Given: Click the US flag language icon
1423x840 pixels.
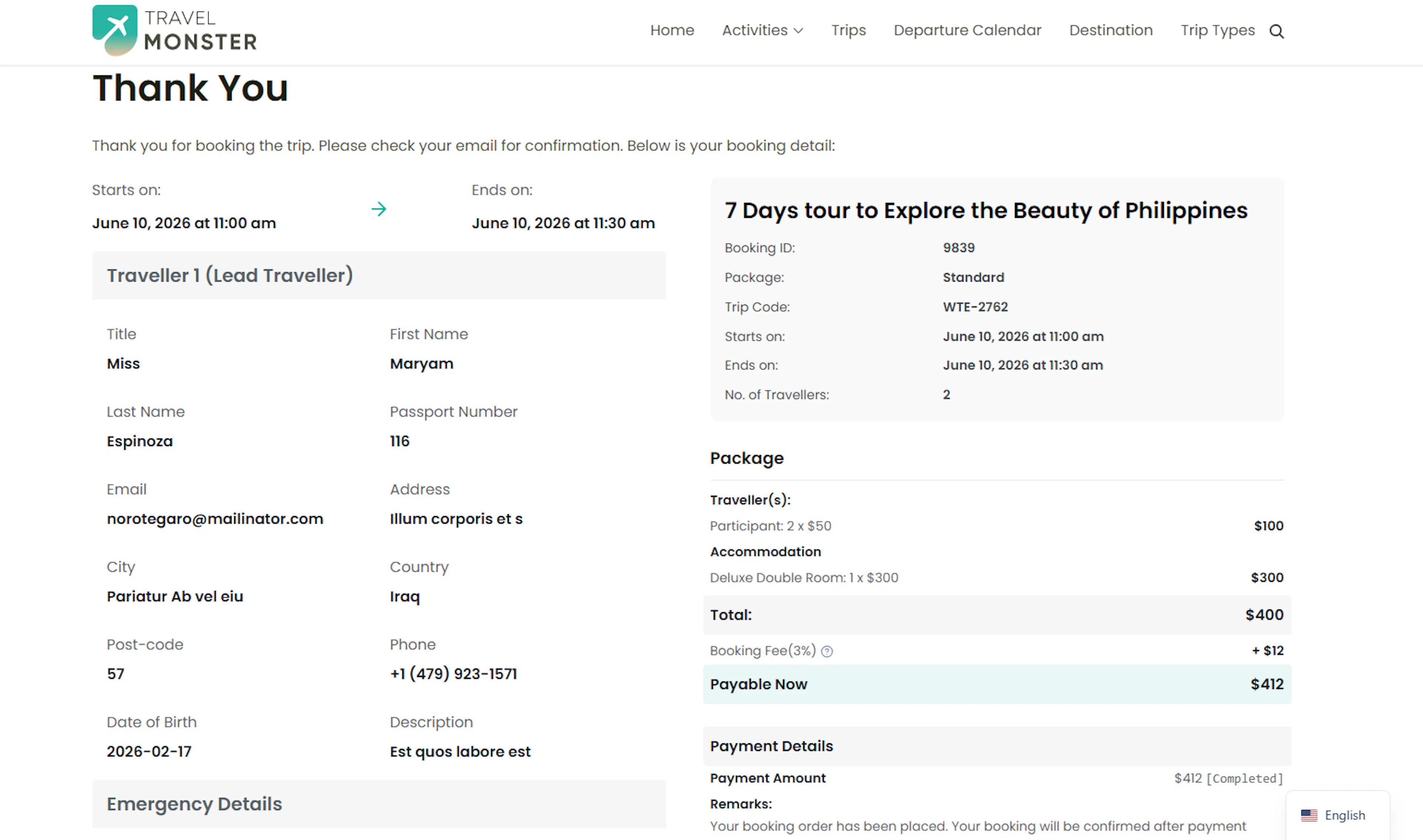Looking at the screenshot, I should (1308, 815).
